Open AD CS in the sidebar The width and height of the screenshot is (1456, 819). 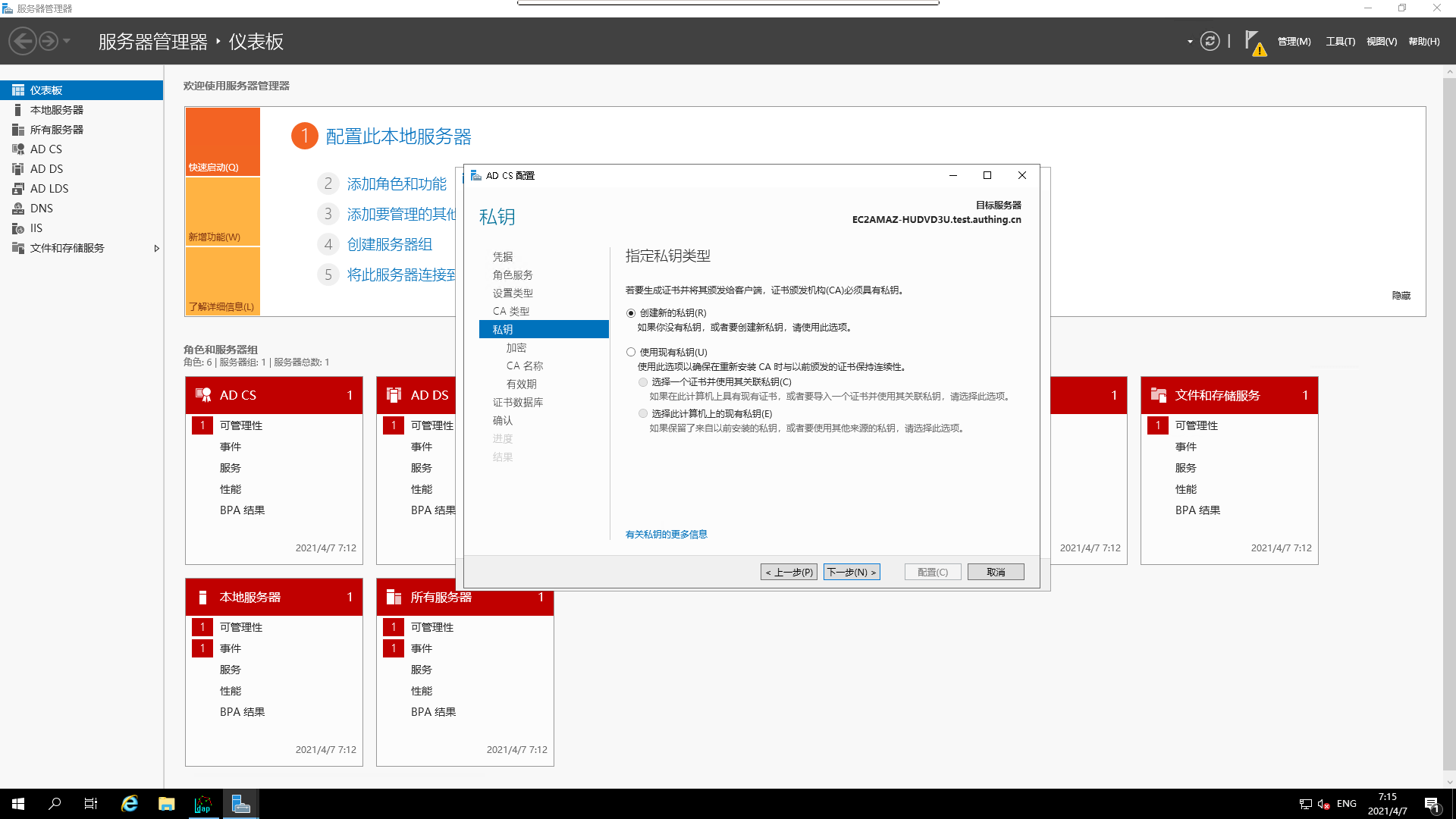46,149
